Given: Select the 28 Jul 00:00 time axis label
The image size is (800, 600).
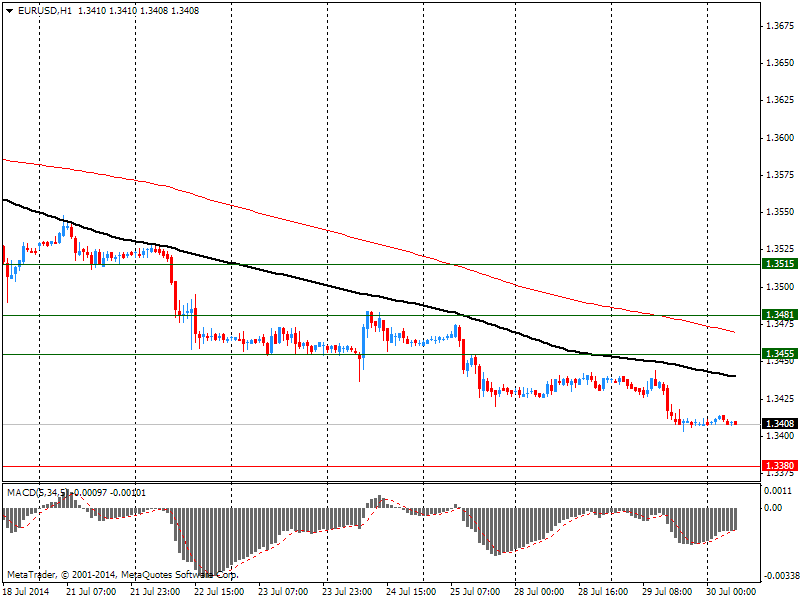Looking at the screenshot, I should (x=539, y=591).
